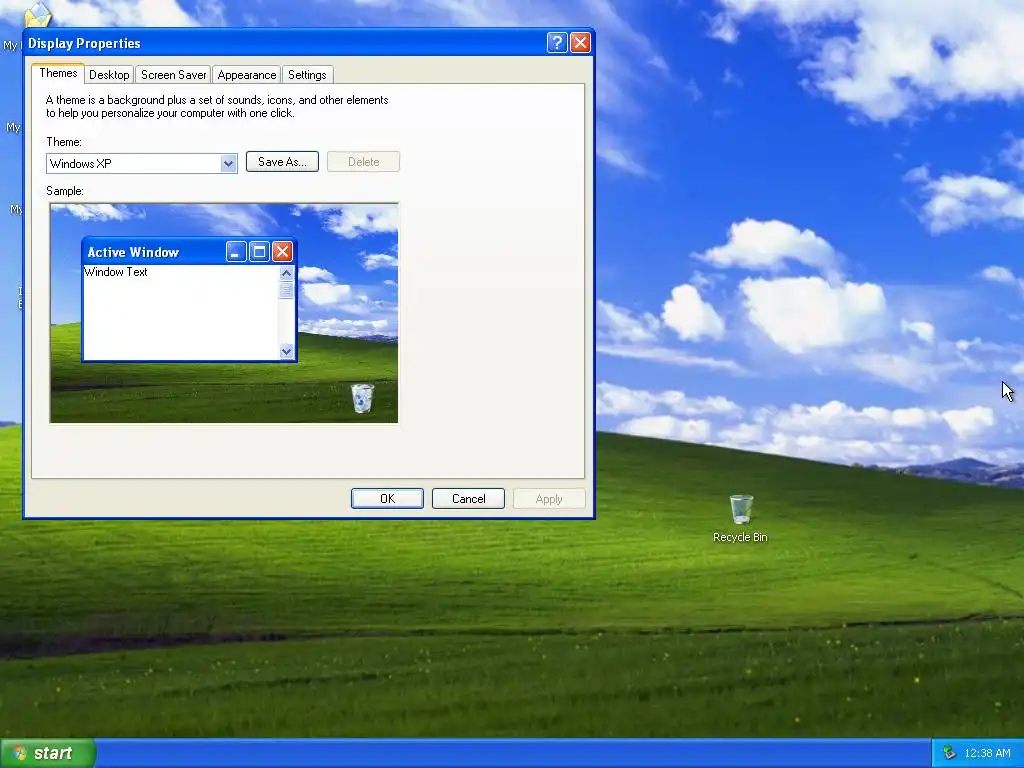Viewport: 1024px width, 768px height.
Task: Click the sample window close icon
Action: click(282, 251)
